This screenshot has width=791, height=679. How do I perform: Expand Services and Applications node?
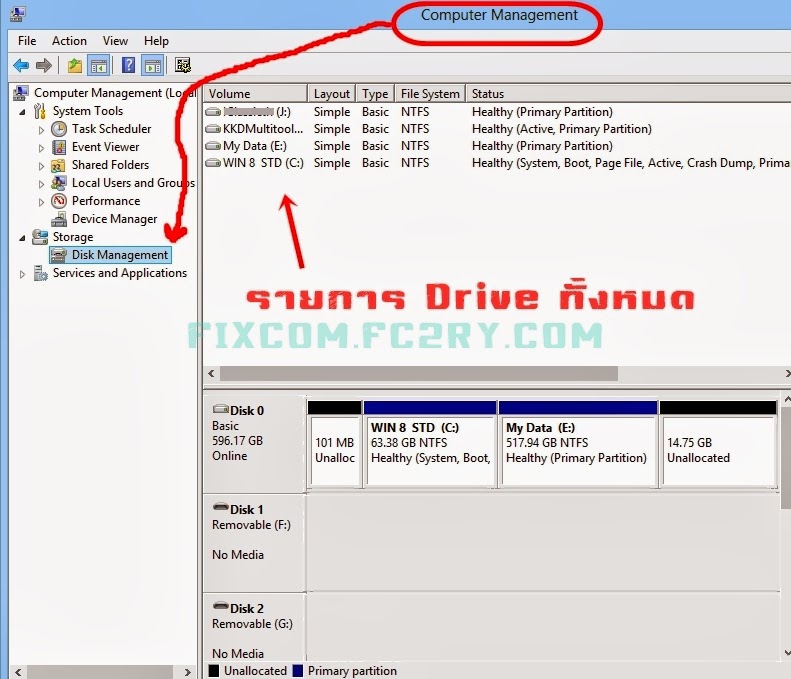pos(22,274)
